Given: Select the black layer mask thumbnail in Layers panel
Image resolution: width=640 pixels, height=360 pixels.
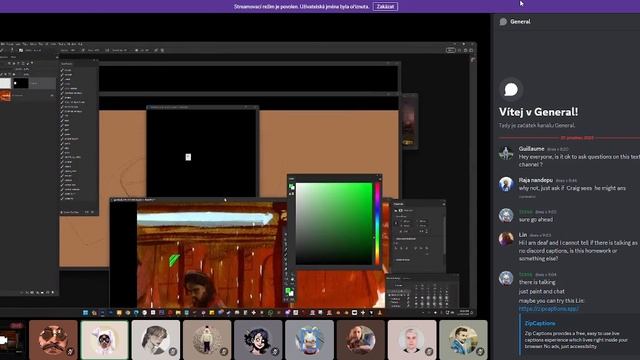Looking at the screenshot, I should tap(20, 83).
